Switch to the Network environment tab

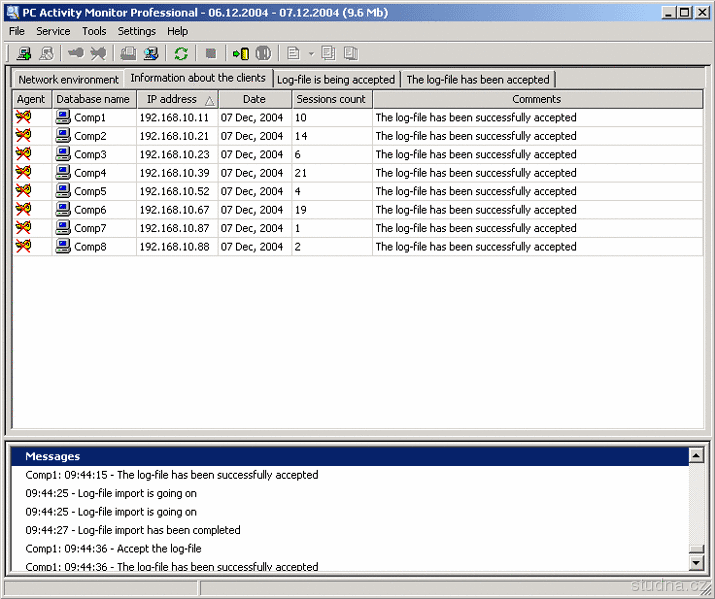(68, 80)
